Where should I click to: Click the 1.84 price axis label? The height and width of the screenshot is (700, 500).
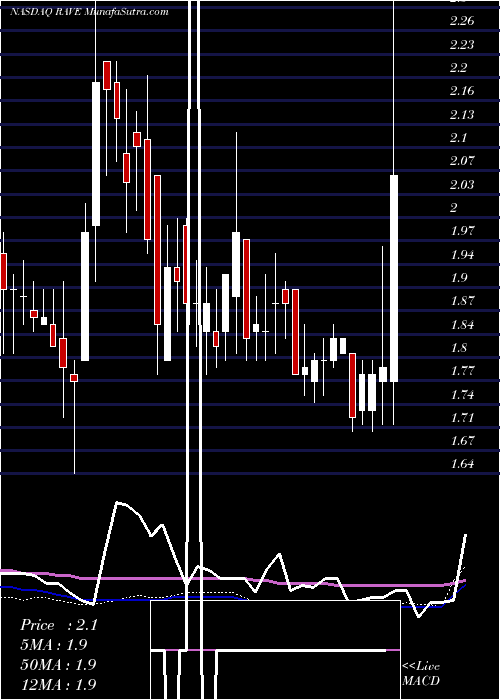462,324
